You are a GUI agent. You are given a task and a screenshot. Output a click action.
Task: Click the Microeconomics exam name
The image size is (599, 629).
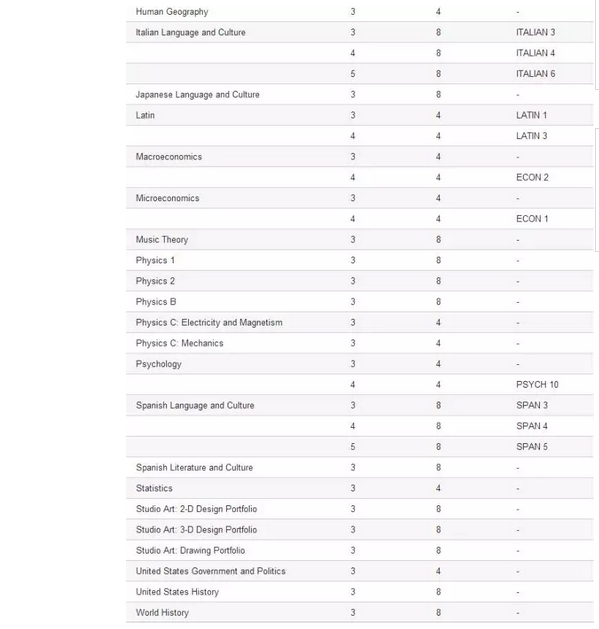coord(167,198)
